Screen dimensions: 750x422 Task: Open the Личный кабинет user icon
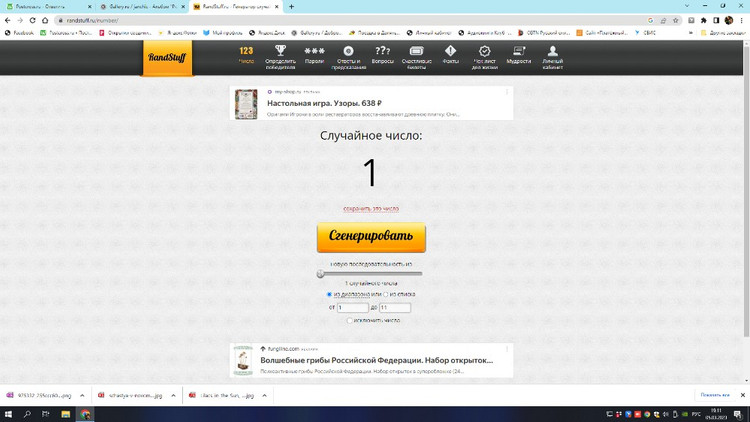coord(552,51)
